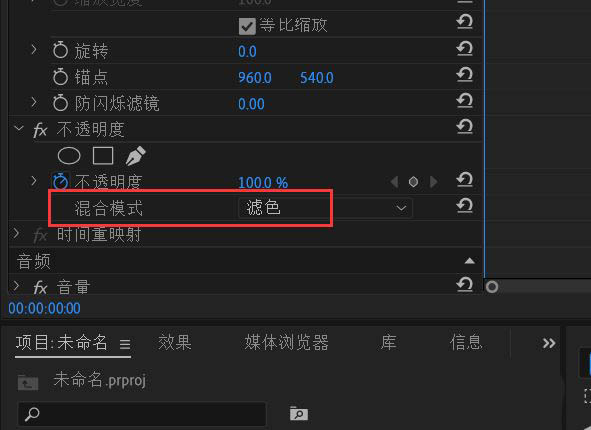Switch to the 效果 tab
591x430 pixels.
coord(175,343)
